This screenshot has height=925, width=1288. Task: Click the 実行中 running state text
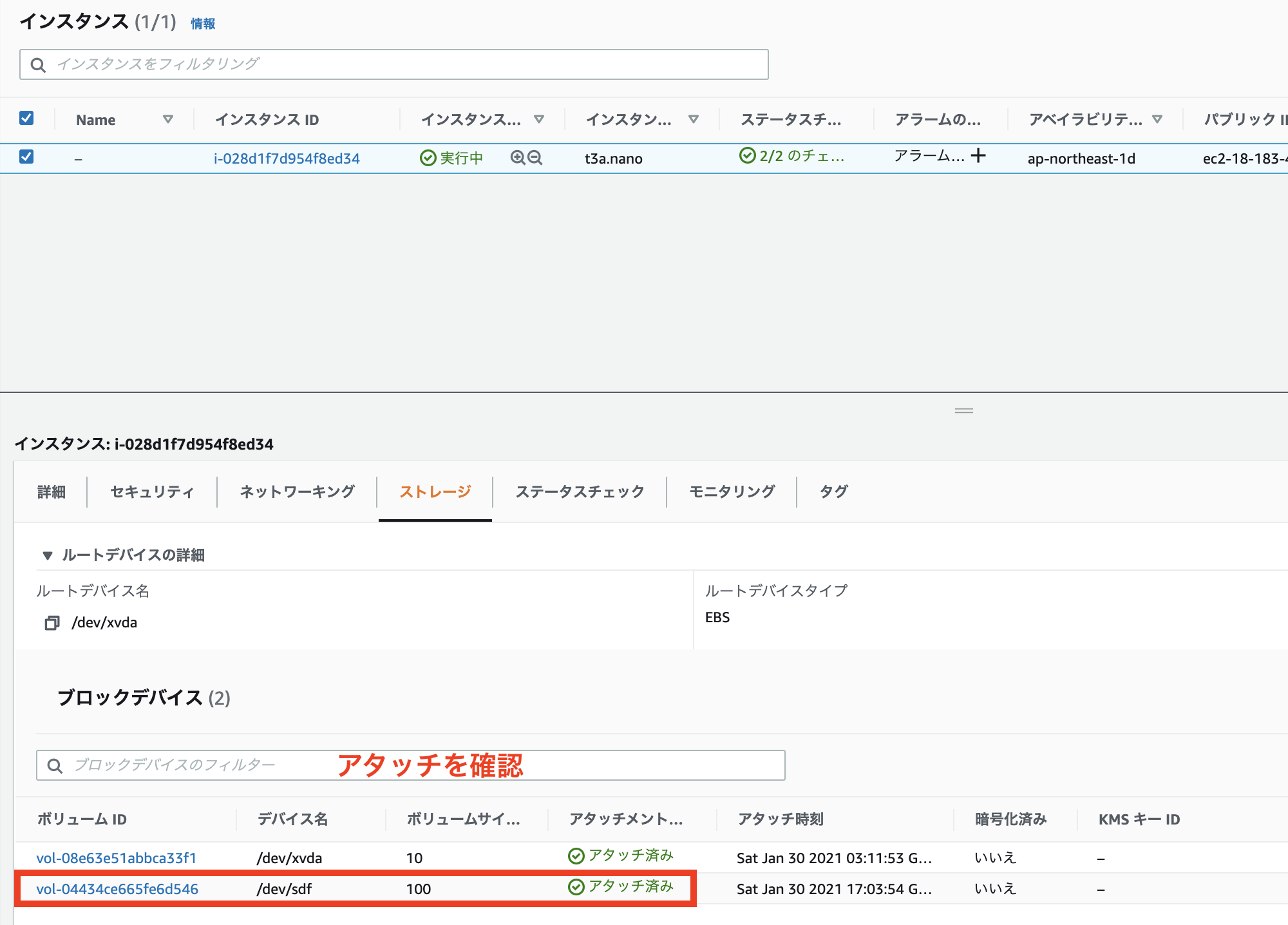coord(461,158)
